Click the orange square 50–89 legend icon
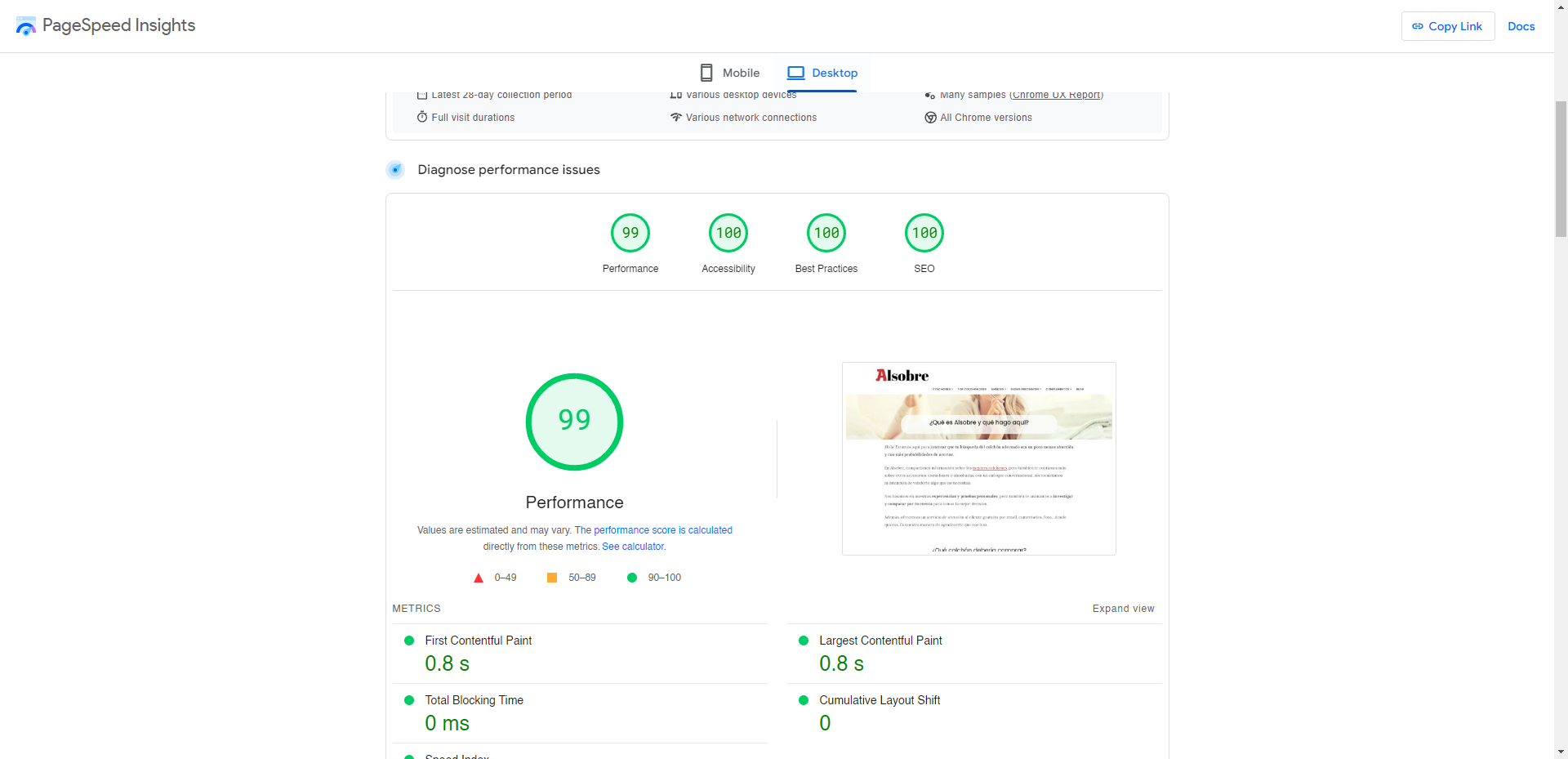The width and height of the screenshot is (1568, 759). [x=552, y=578]
